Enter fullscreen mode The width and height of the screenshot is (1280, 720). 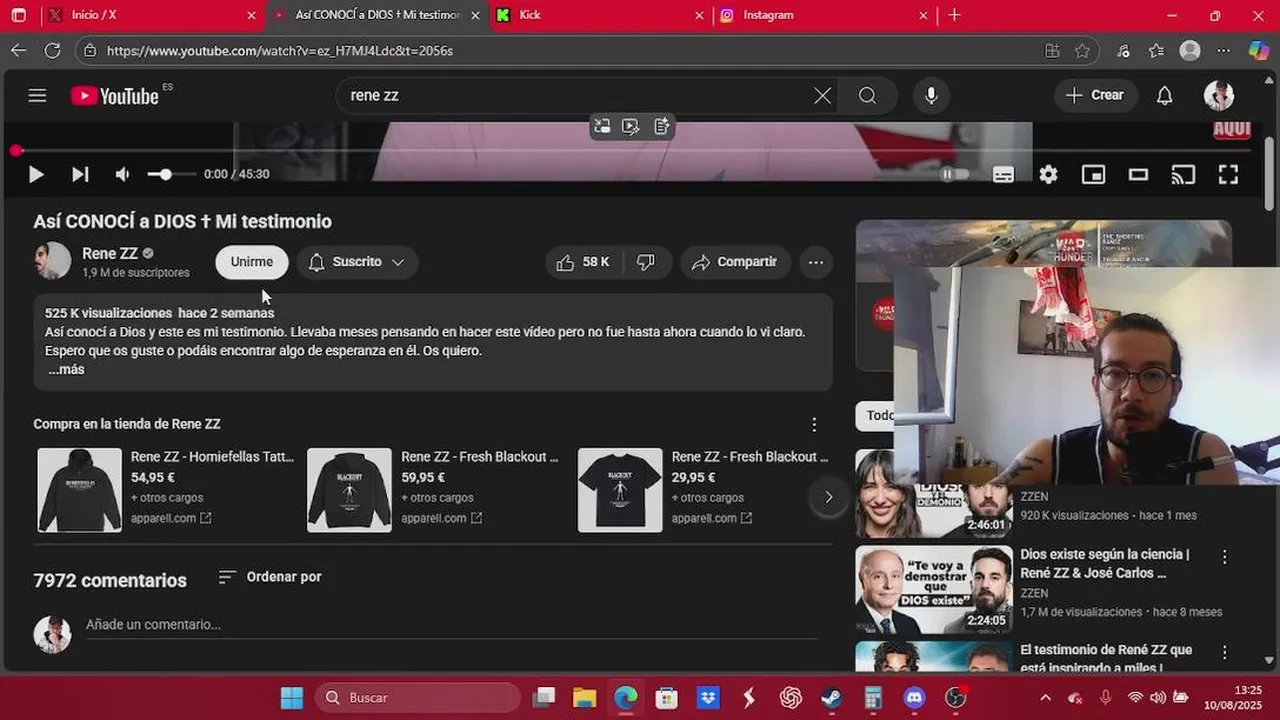pyautogui.click(x=1228, y=174)
